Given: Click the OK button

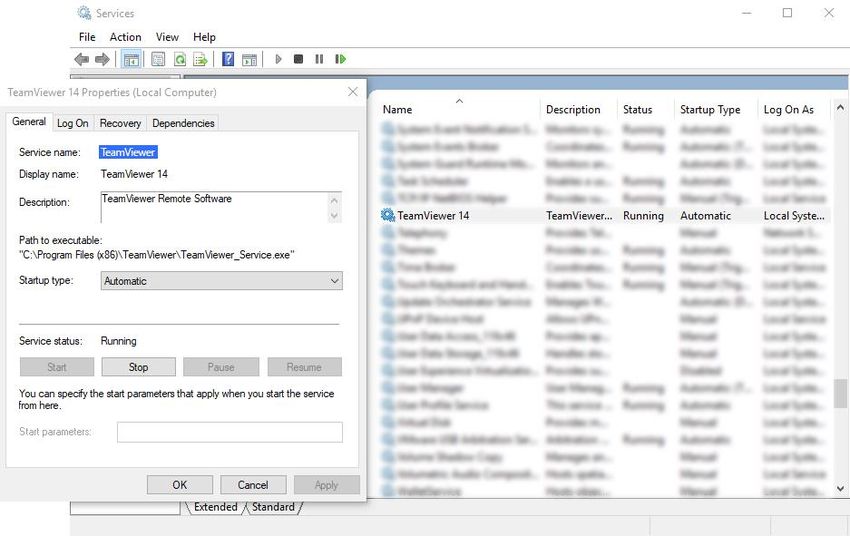Looking at the screenshot, I should (x=179, y=485).
